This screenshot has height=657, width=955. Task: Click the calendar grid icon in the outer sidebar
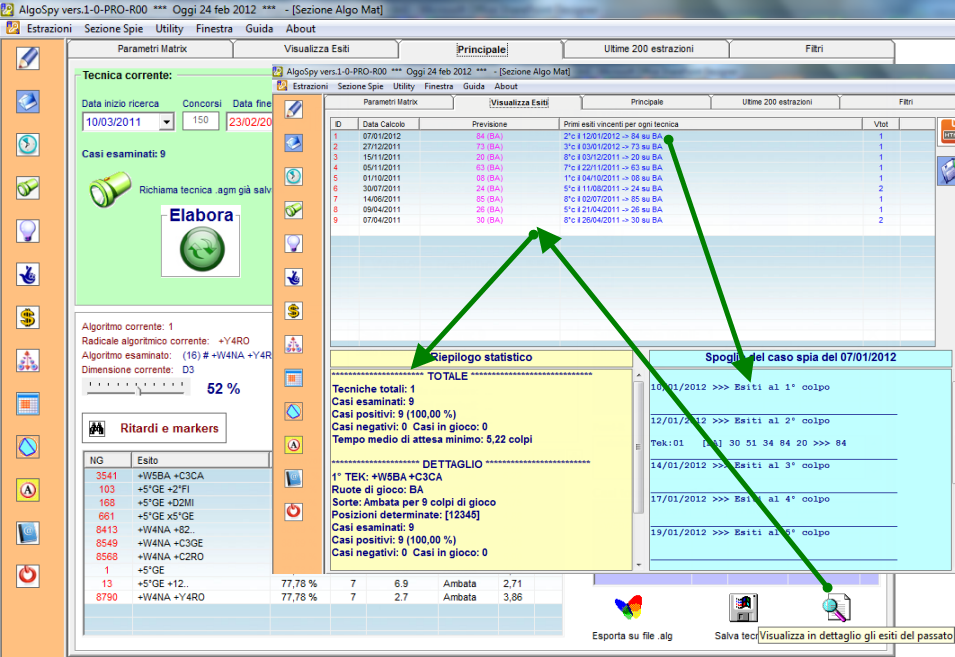28,404
